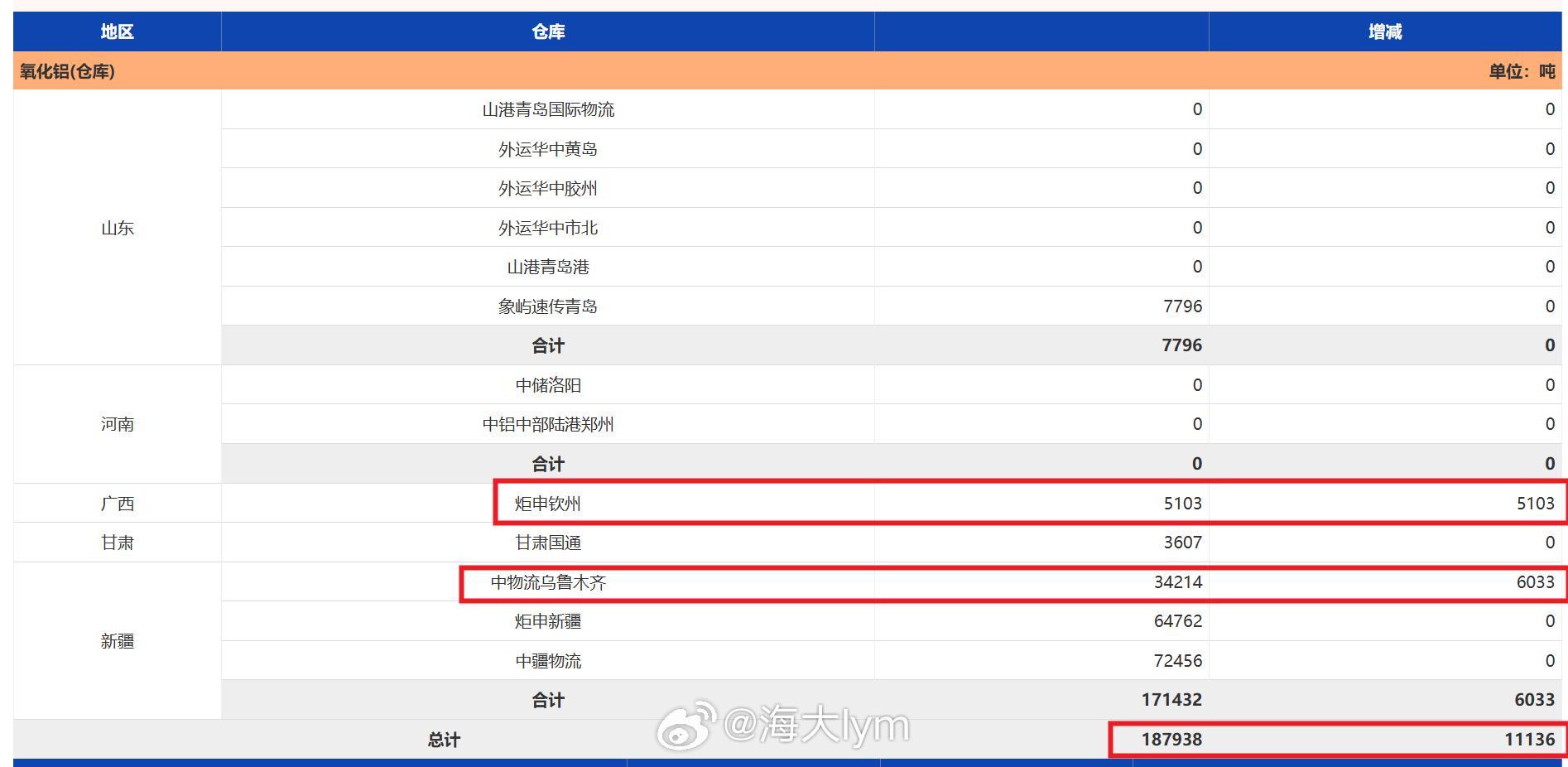Image resolution: width=1568 pixels, height=767 pixels.
Task: Click the 外运华中黄岛 warehouse row
Action: click(546, 148)
